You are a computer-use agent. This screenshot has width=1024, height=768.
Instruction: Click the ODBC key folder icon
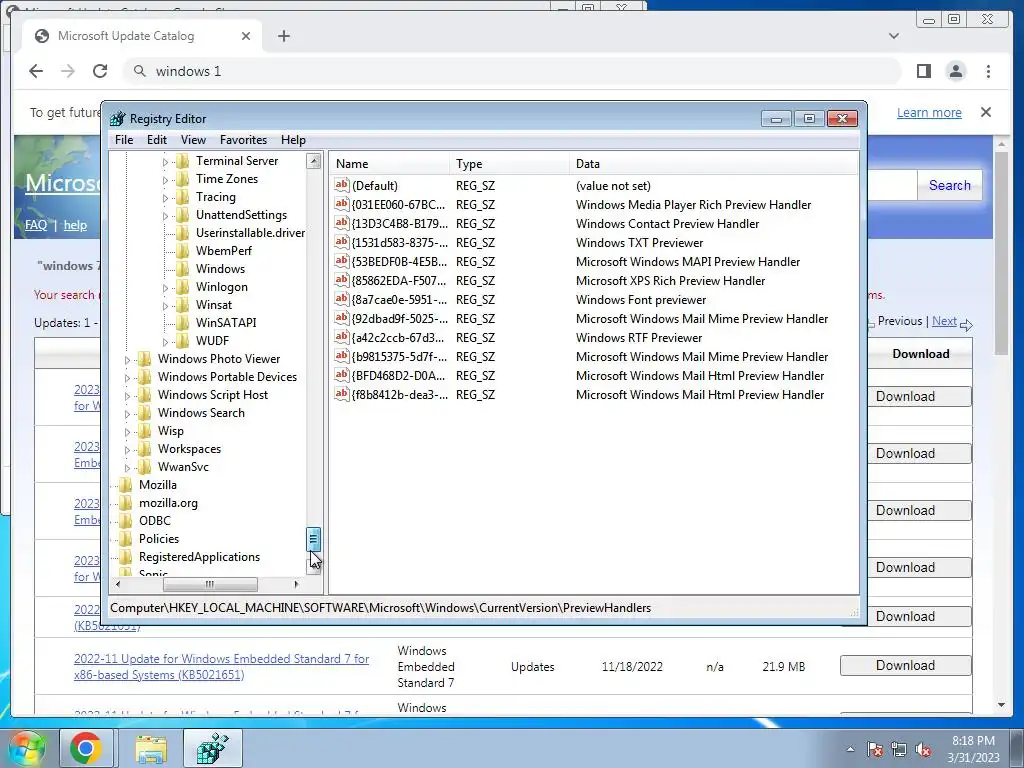pos(125,520)
